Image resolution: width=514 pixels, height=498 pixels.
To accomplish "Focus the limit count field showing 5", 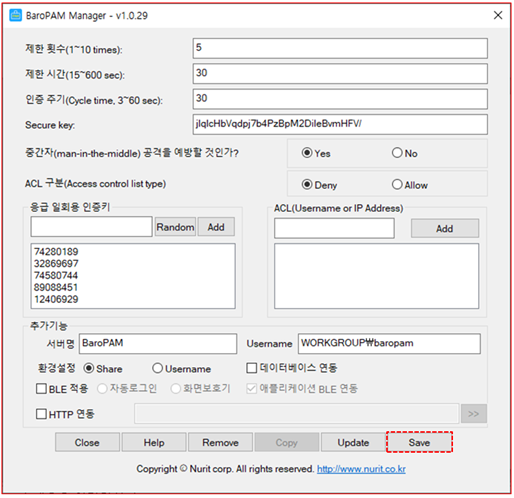I will 340,48.
